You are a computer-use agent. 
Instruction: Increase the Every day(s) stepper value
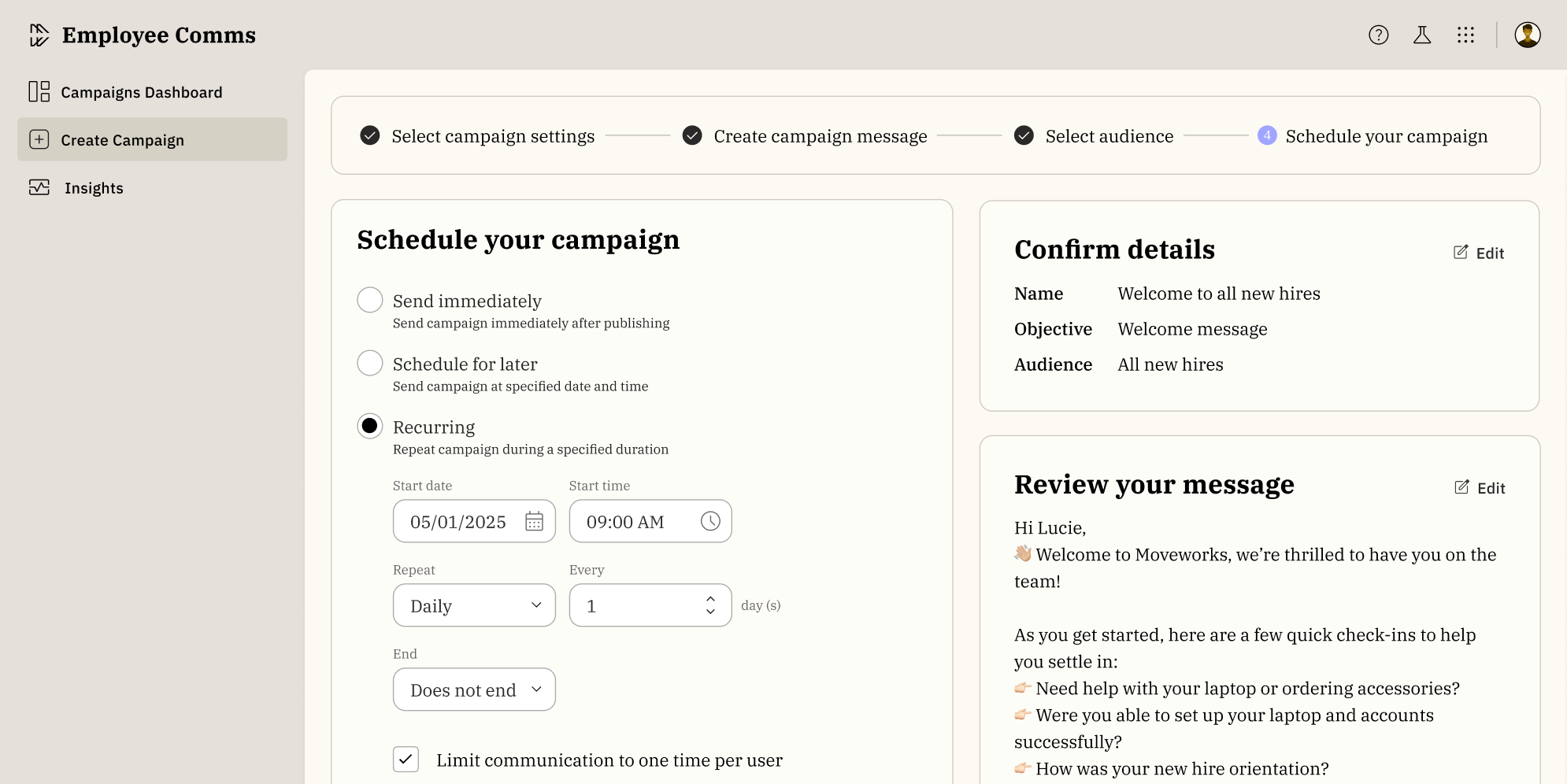tap(710, 599)
